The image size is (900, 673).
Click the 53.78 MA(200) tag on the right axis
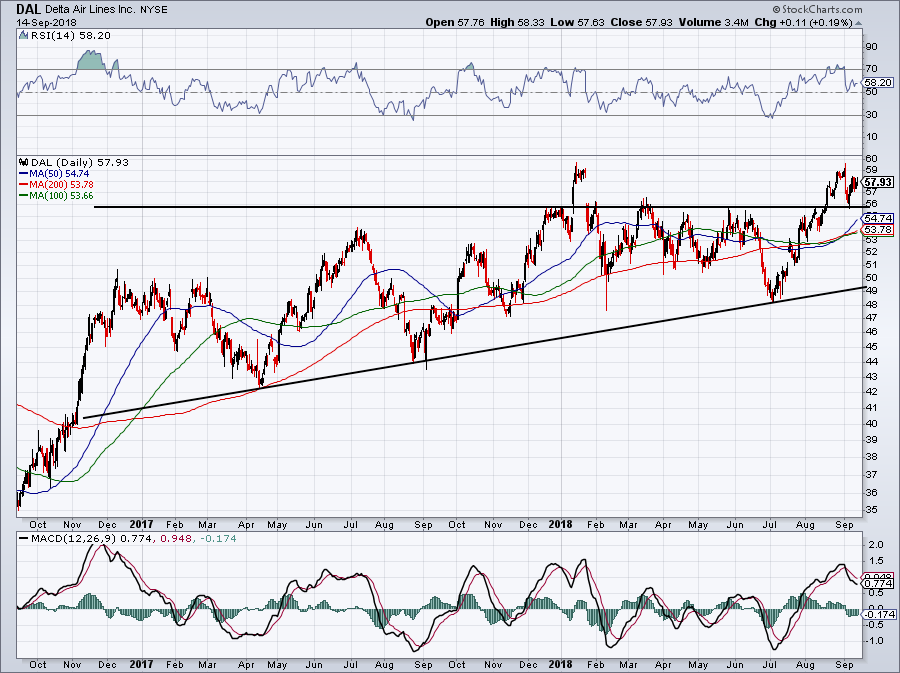pyautogui.click(x=878, y=229)
